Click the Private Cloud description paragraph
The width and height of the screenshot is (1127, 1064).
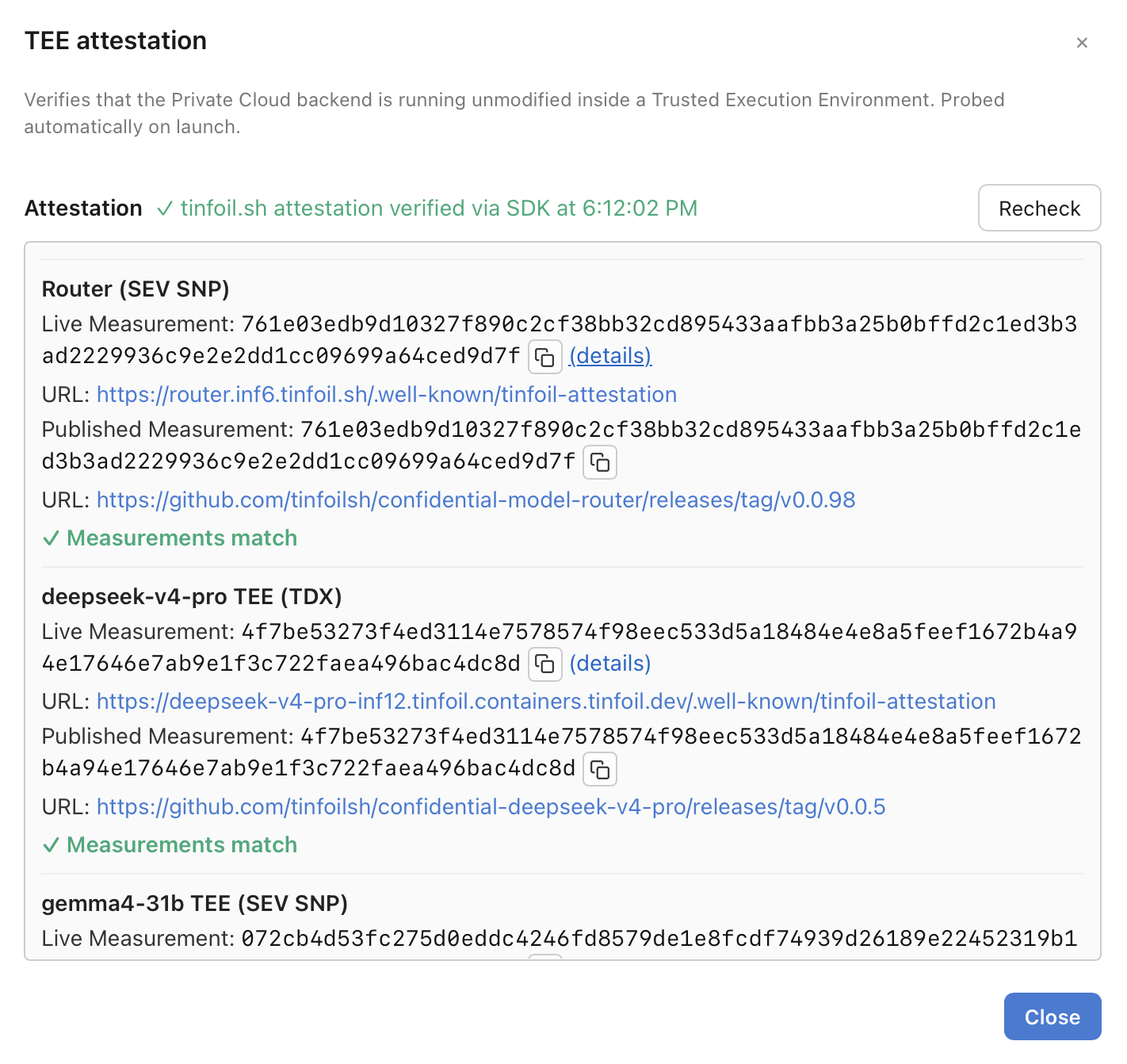pos(514,113)
